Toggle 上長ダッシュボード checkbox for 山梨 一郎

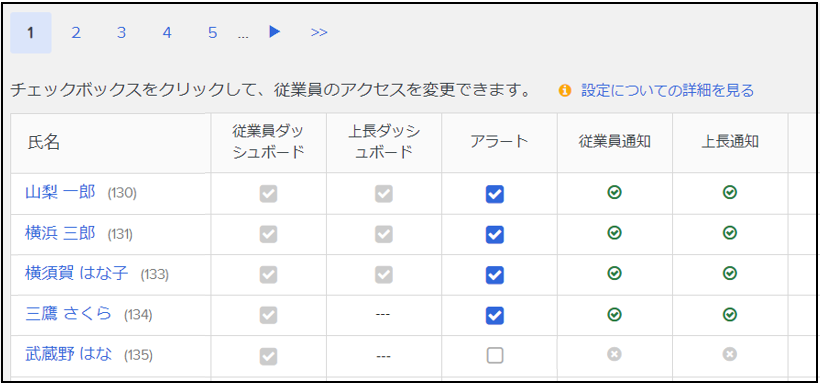[x=384, y=195]
